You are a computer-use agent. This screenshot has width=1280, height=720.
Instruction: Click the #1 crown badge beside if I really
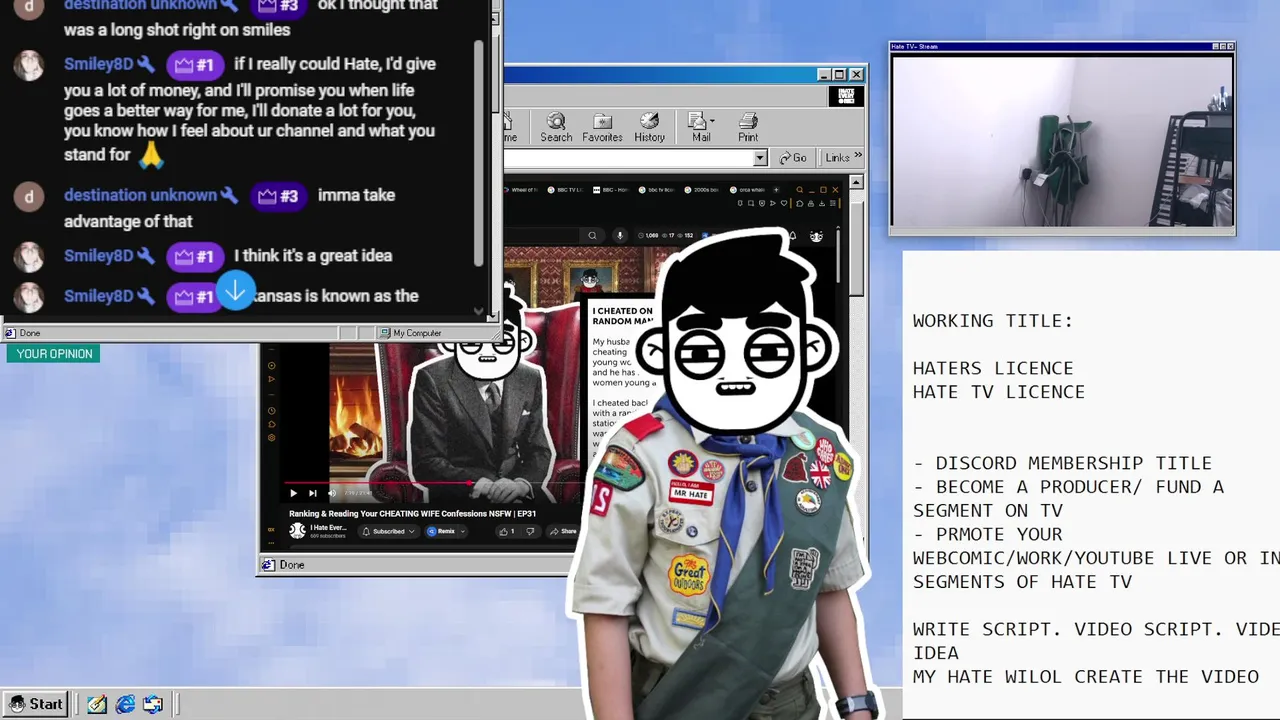[x=194, y=65]
